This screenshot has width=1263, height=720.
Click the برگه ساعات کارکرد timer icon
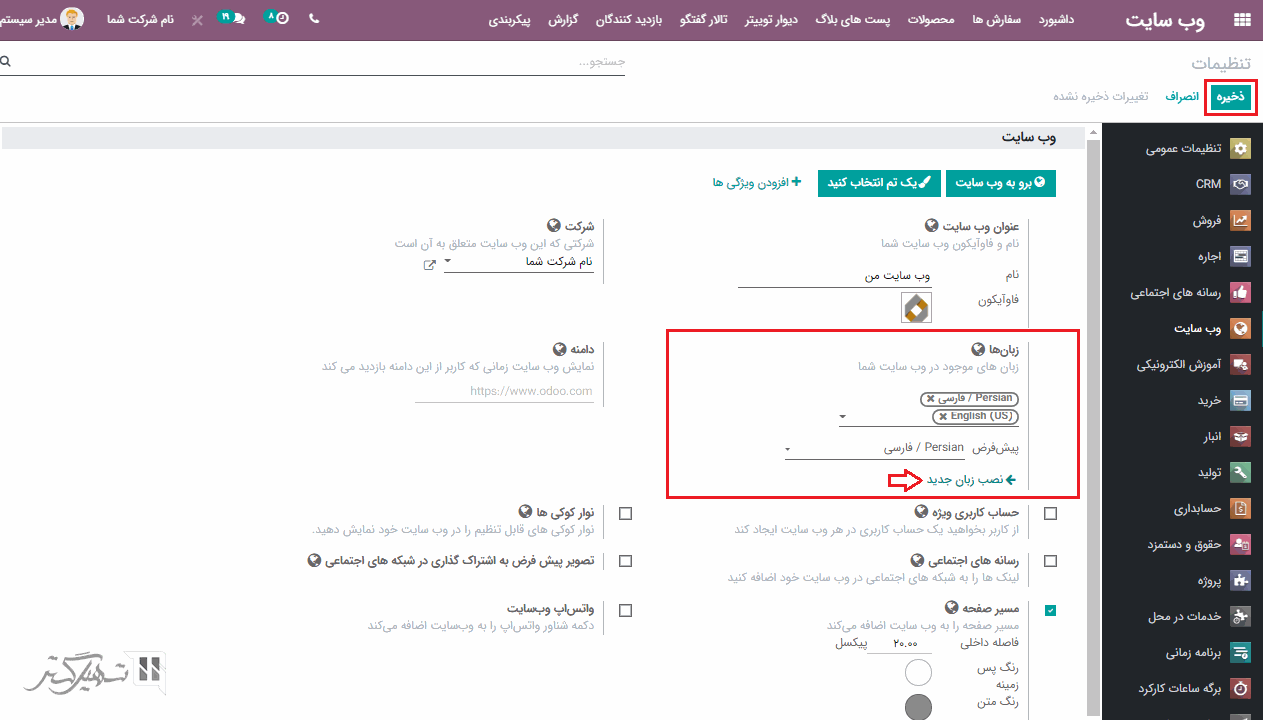click(x=1241, y=689)
